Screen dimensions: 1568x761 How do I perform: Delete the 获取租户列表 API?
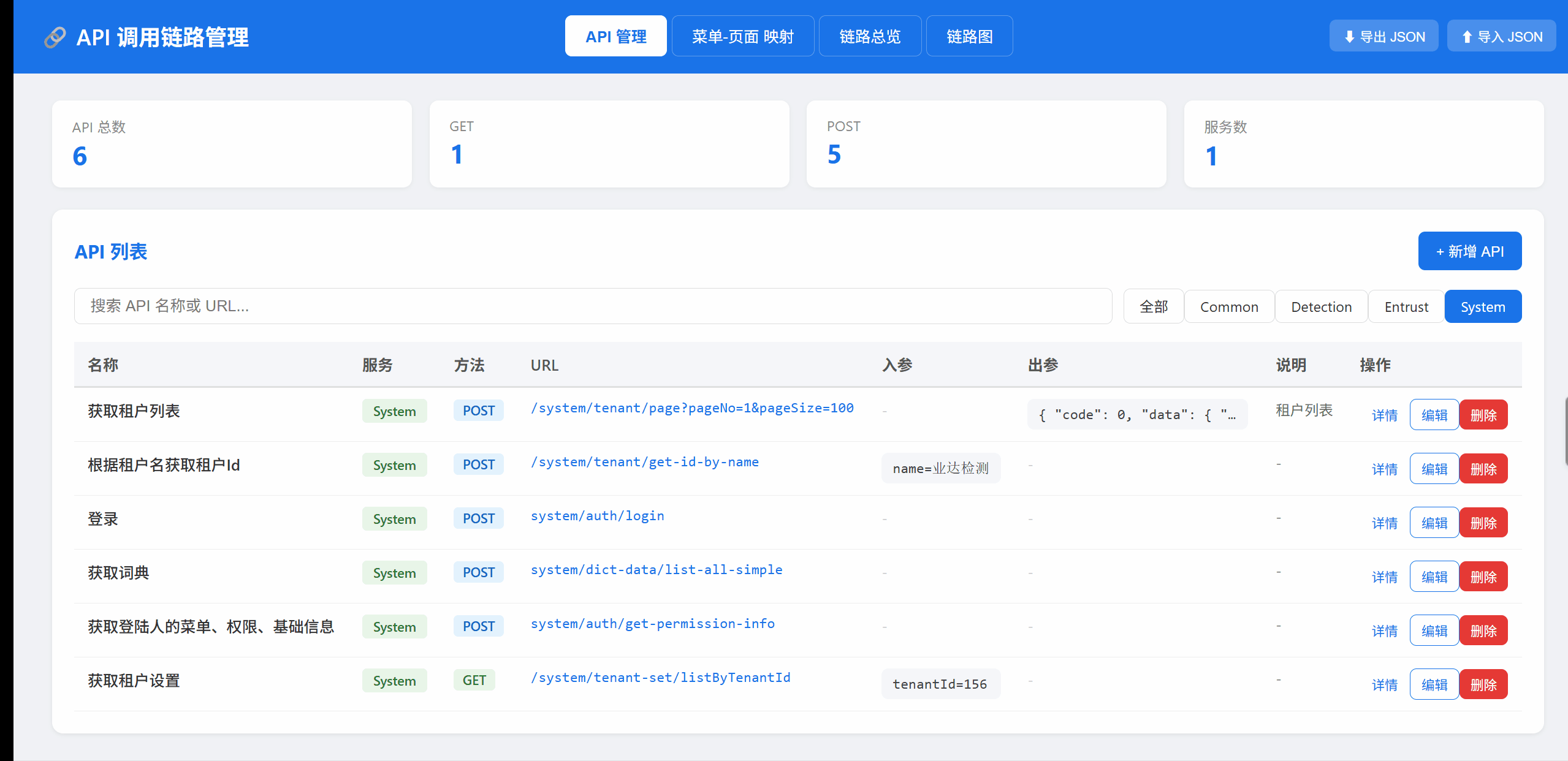(1483, 415)
